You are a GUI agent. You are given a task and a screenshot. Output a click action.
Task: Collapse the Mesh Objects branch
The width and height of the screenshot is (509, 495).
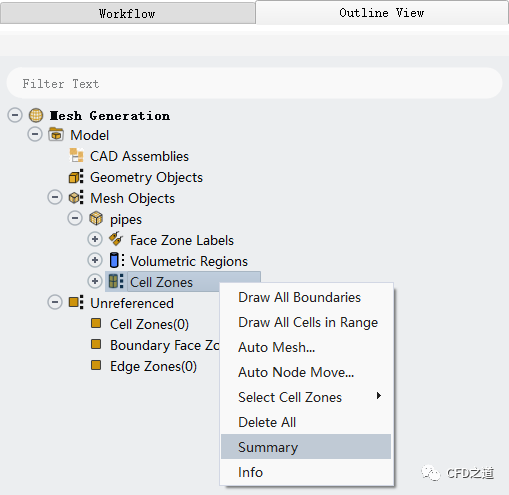[55, 197]
